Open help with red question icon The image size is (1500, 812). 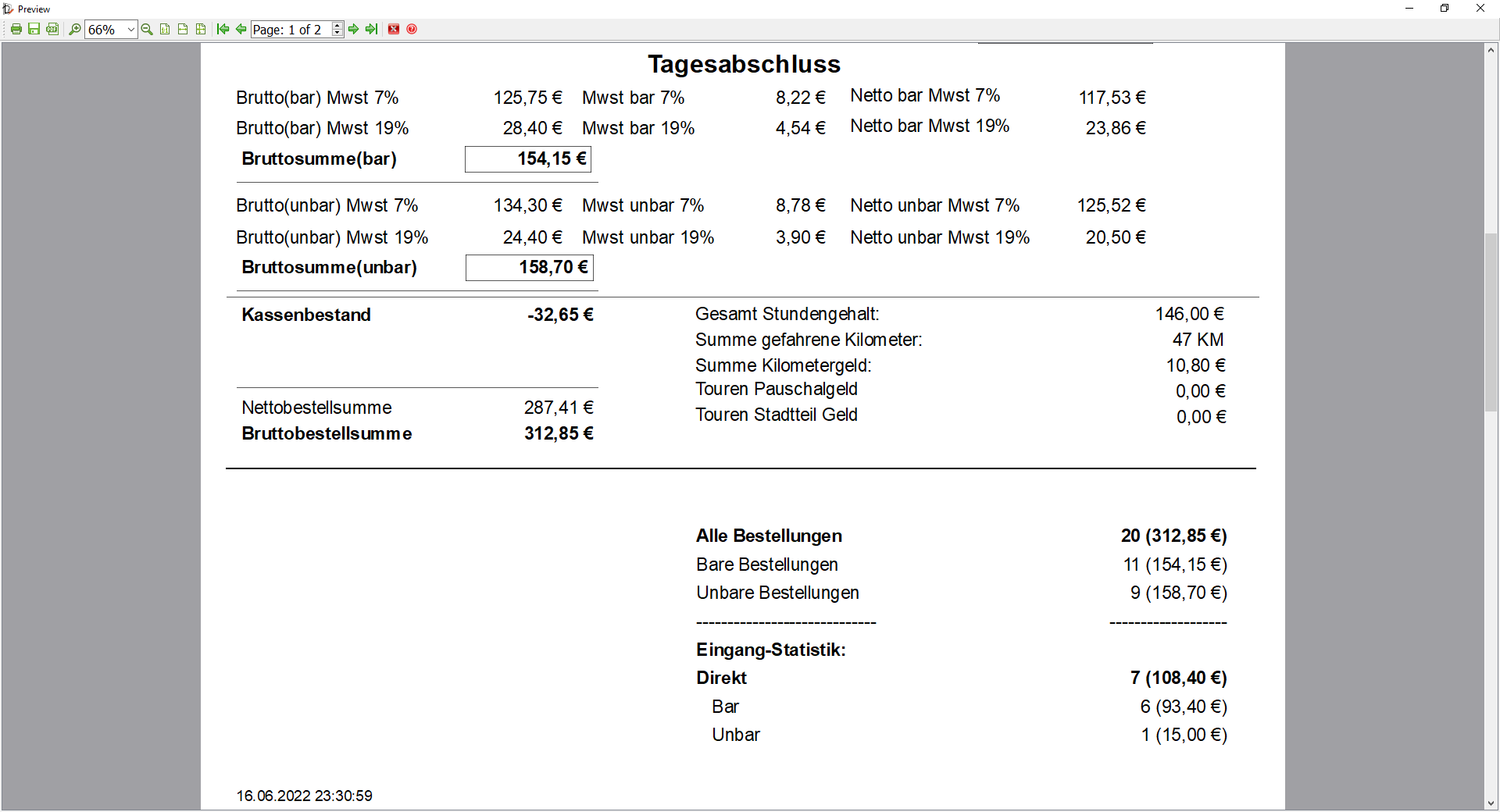coord(412,30)
